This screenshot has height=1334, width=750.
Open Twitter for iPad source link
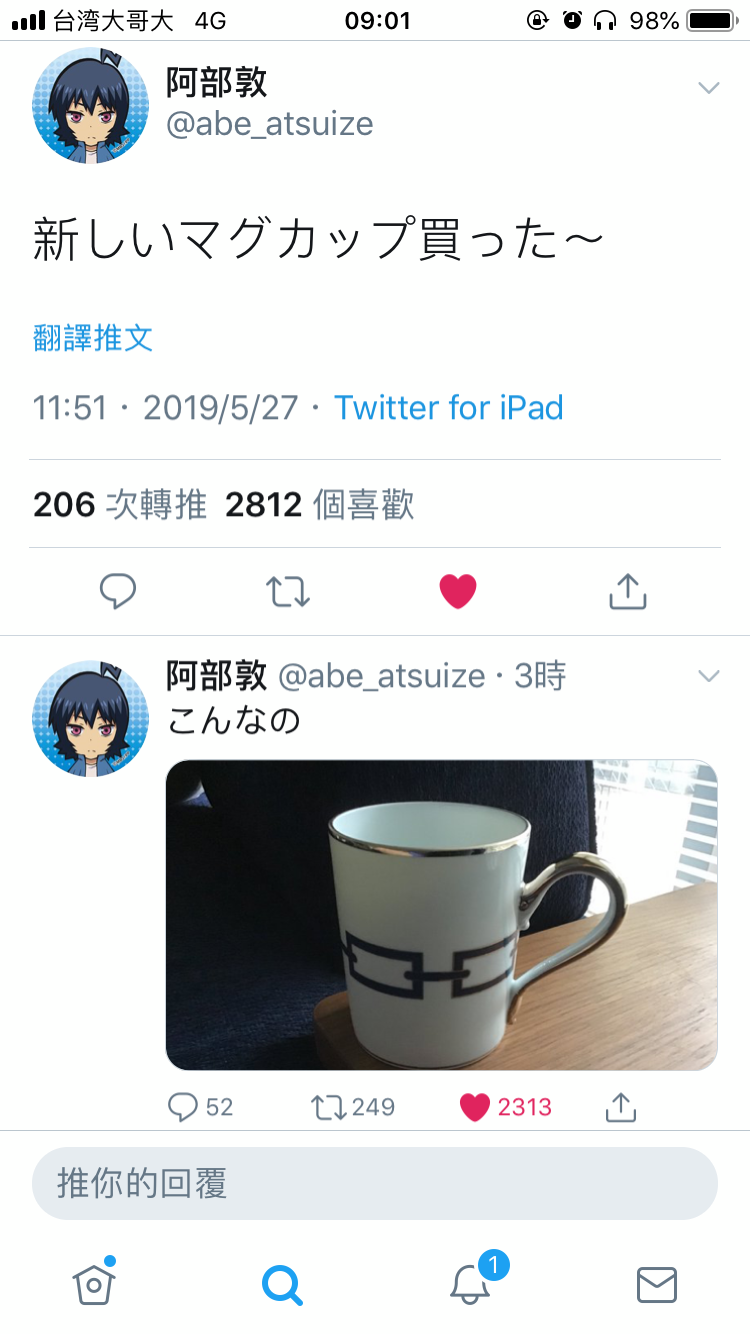[449, 408]
